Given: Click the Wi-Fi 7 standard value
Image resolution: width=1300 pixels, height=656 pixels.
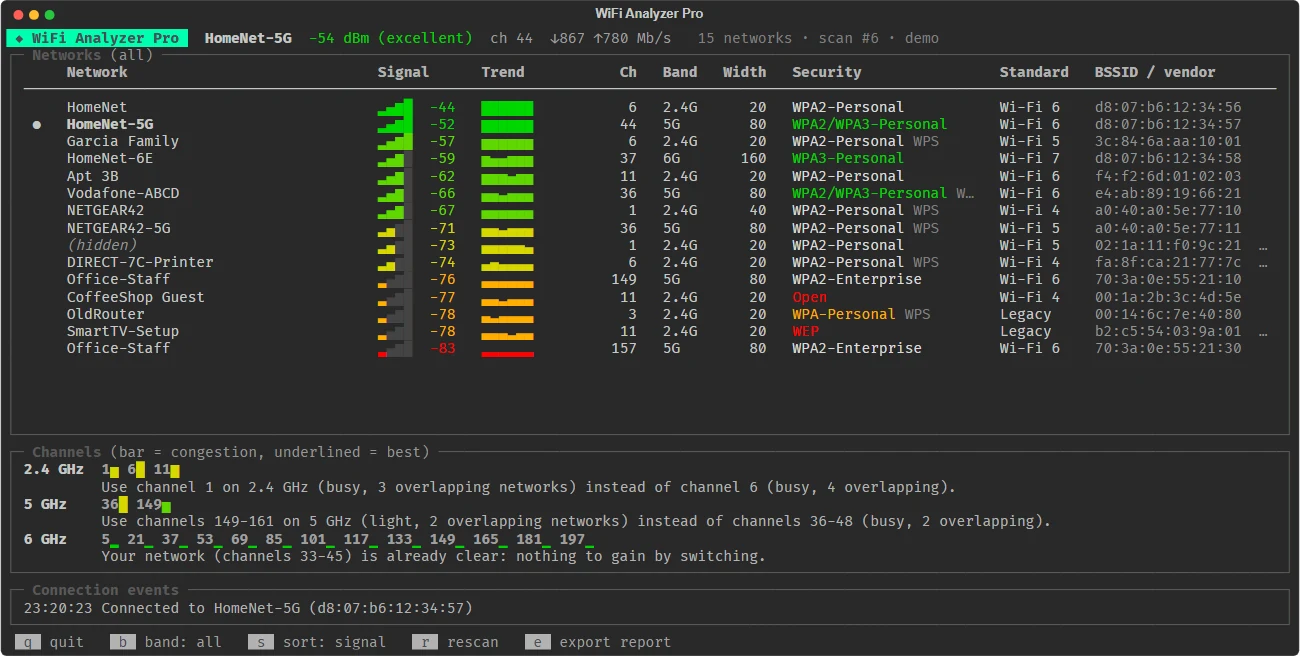Looking at the screenshot, I should coord(1029,159).
